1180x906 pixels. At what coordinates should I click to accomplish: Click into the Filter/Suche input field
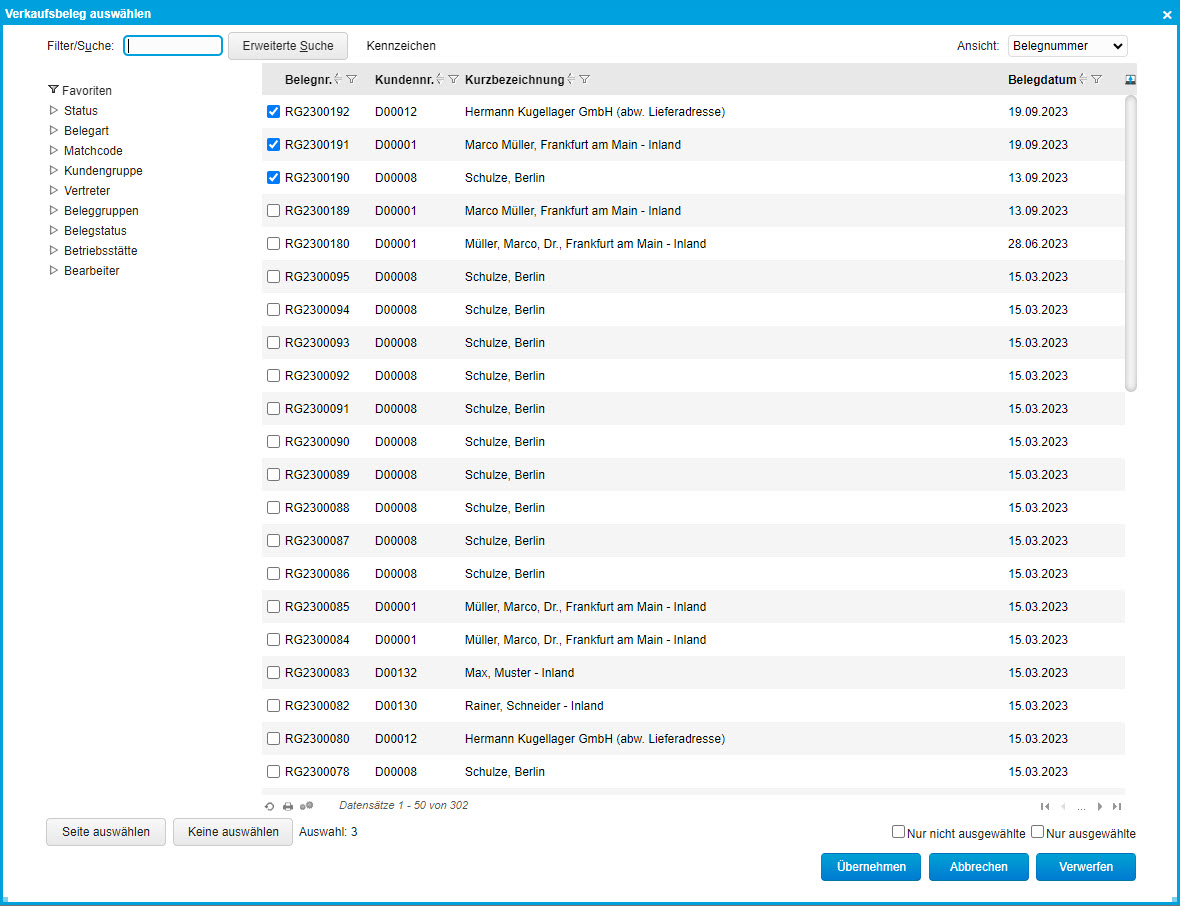click(x=173, y=46)
